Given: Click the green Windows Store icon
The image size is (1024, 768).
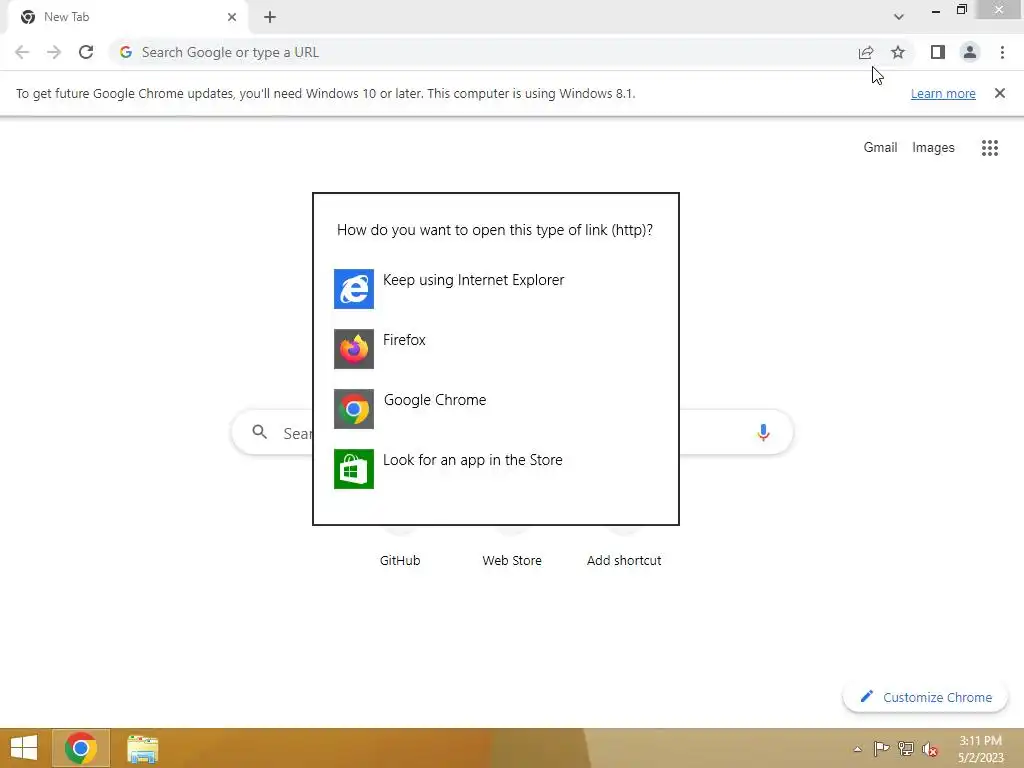Looking at the screenshot, I should (353, 469).
